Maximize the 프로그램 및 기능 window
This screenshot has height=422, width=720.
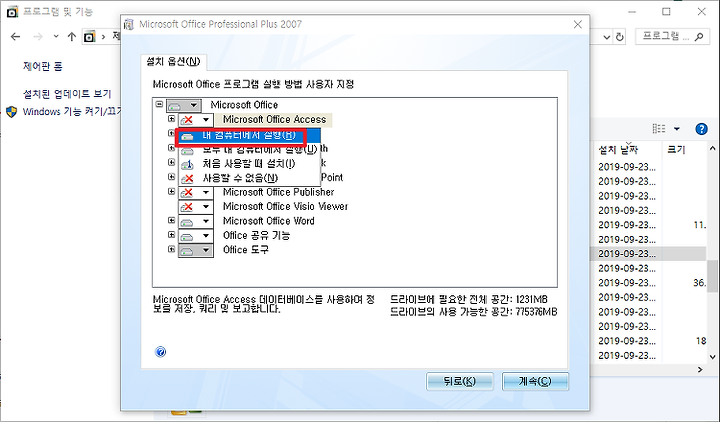[x=666, y=11]
